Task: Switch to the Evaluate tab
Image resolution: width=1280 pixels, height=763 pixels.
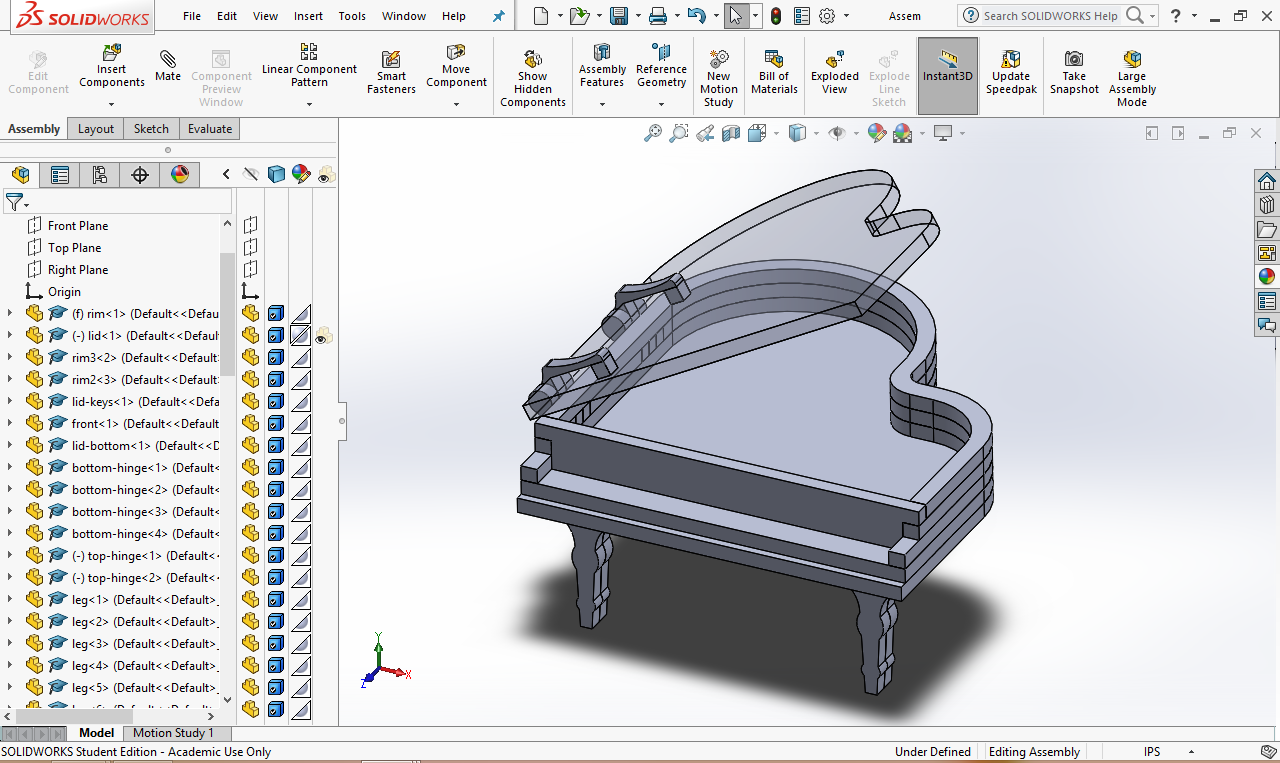Action: (x=210, y=129)
